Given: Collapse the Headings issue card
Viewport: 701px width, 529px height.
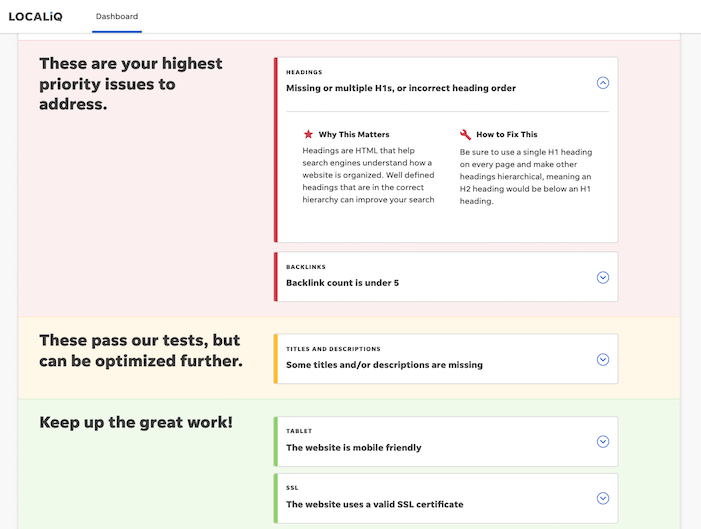Looking at the screenshot, I should (603, 83).
